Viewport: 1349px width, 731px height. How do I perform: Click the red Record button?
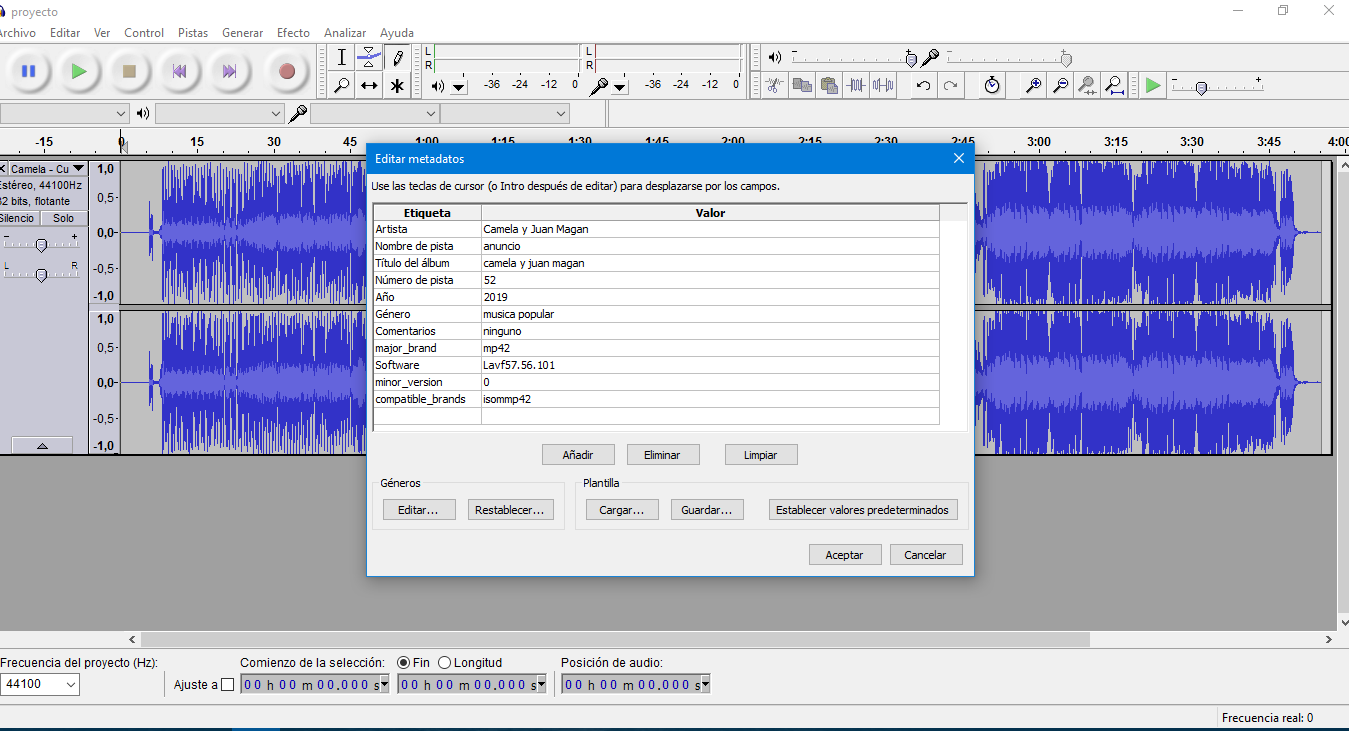click(287, 71)
